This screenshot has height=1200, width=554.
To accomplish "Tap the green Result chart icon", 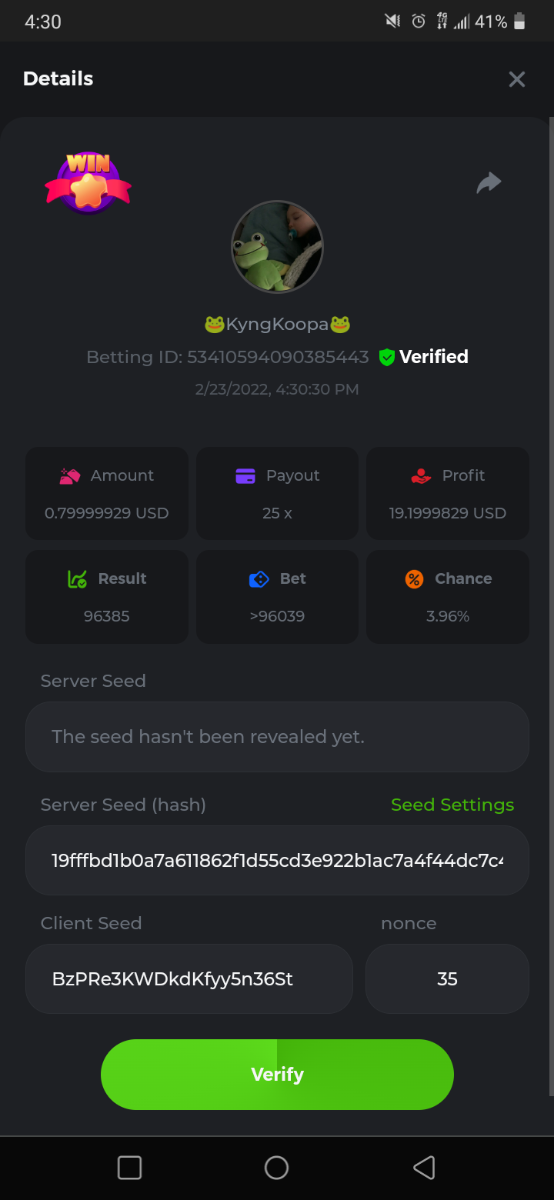I will coord(77,579).
